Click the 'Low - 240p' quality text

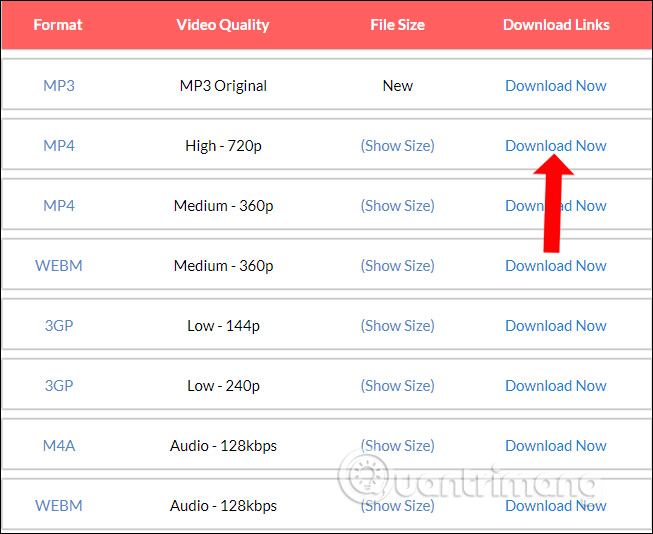(223, 386)
